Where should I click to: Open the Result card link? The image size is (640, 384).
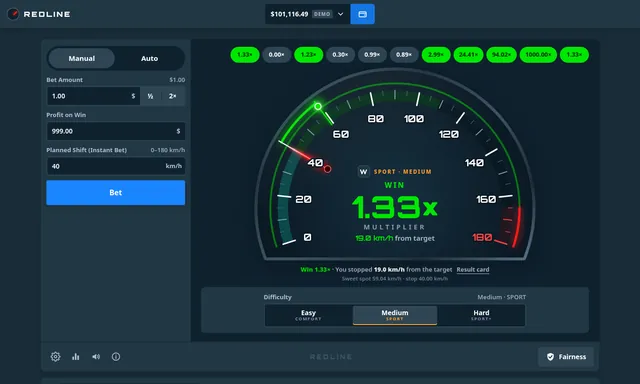coord(473,269)
